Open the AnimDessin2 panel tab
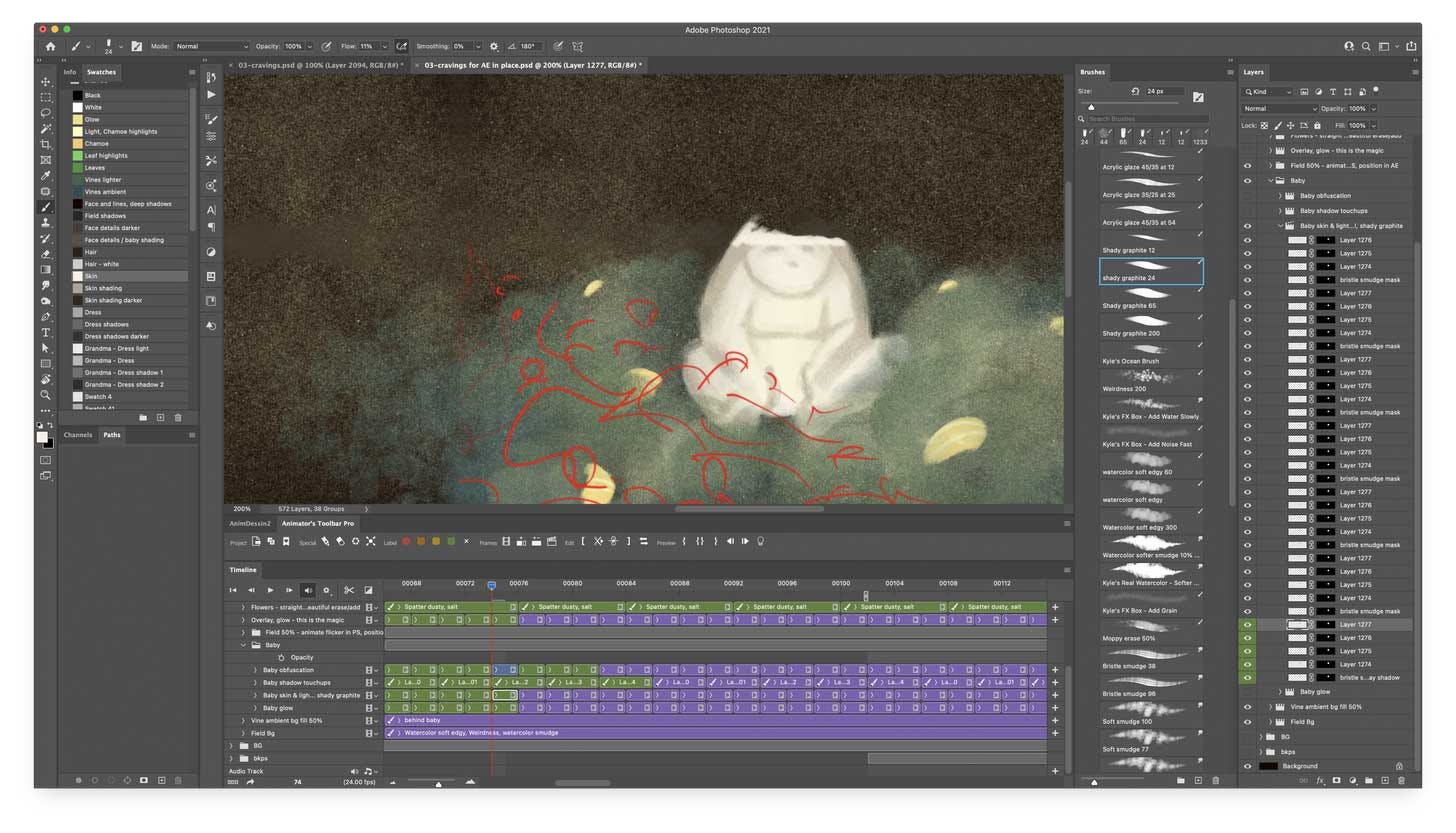This screenshot has width=1456, height=833. pyautogui.click(x=250, y=523)
